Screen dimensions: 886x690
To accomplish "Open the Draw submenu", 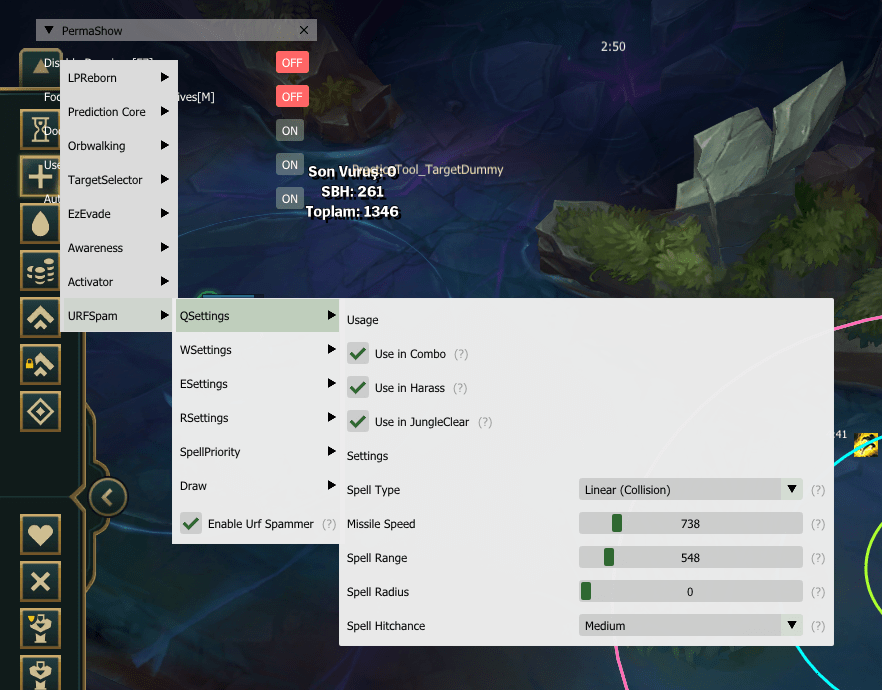I will [x=255, y=485].
